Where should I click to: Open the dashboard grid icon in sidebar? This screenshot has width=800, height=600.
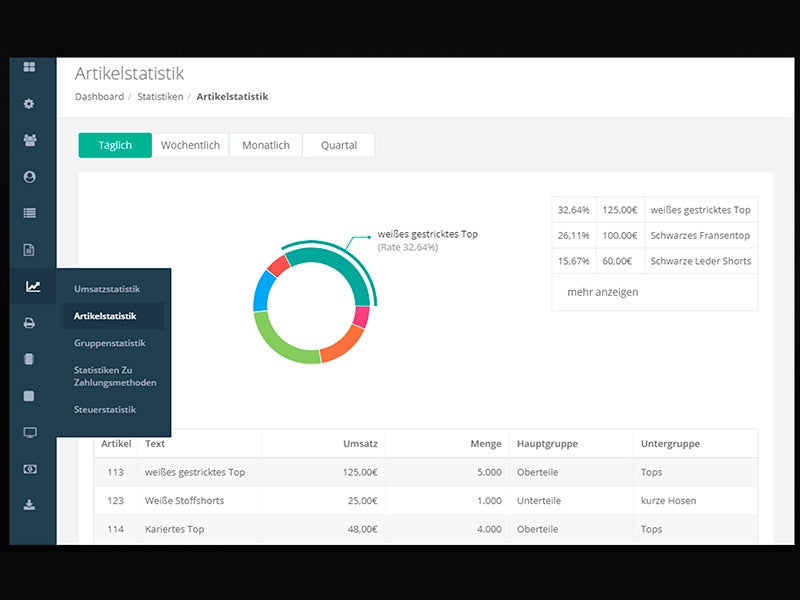click(29, 67)
